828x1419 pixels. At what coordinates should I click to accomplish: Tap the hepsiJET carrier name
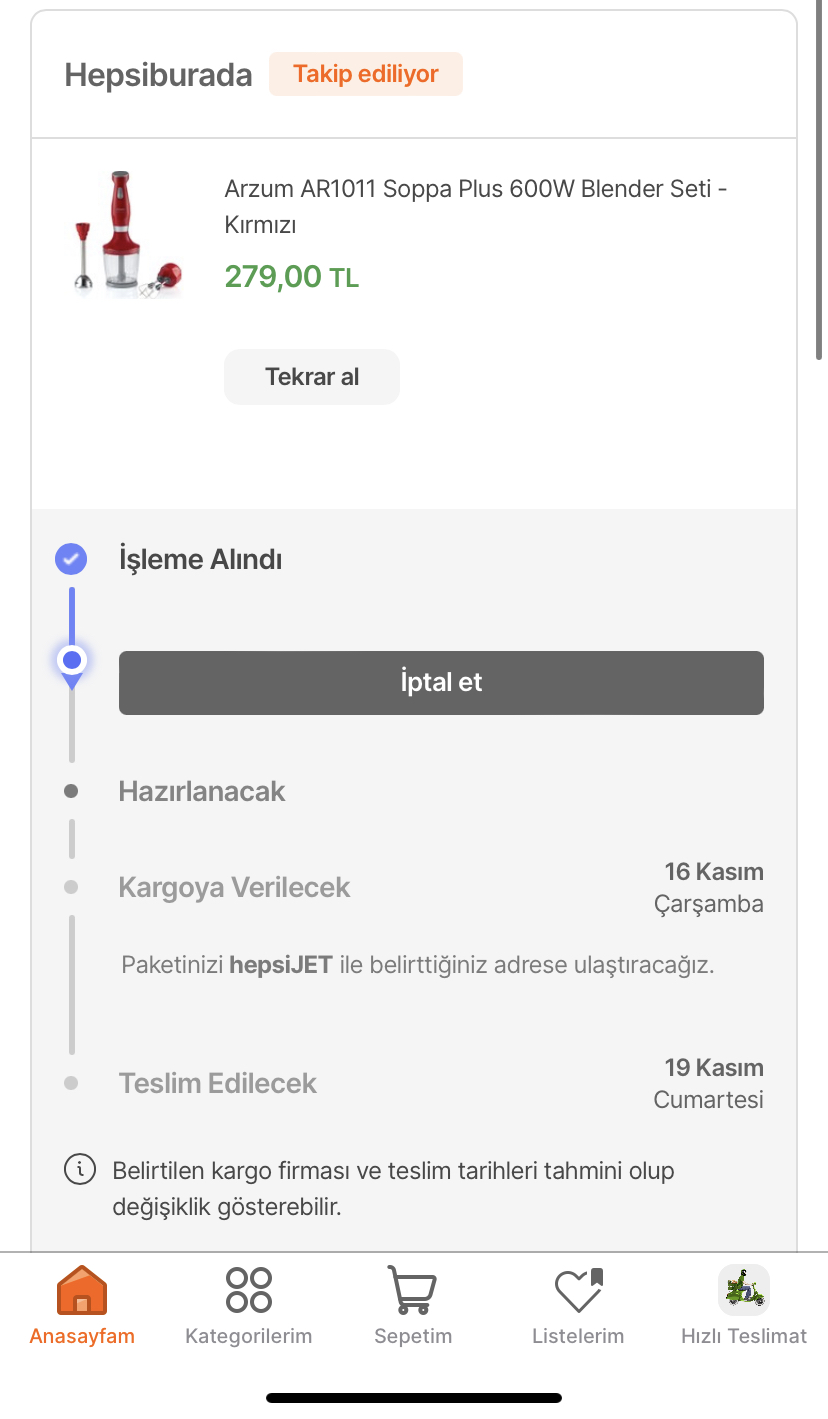(x=281, y=965)
